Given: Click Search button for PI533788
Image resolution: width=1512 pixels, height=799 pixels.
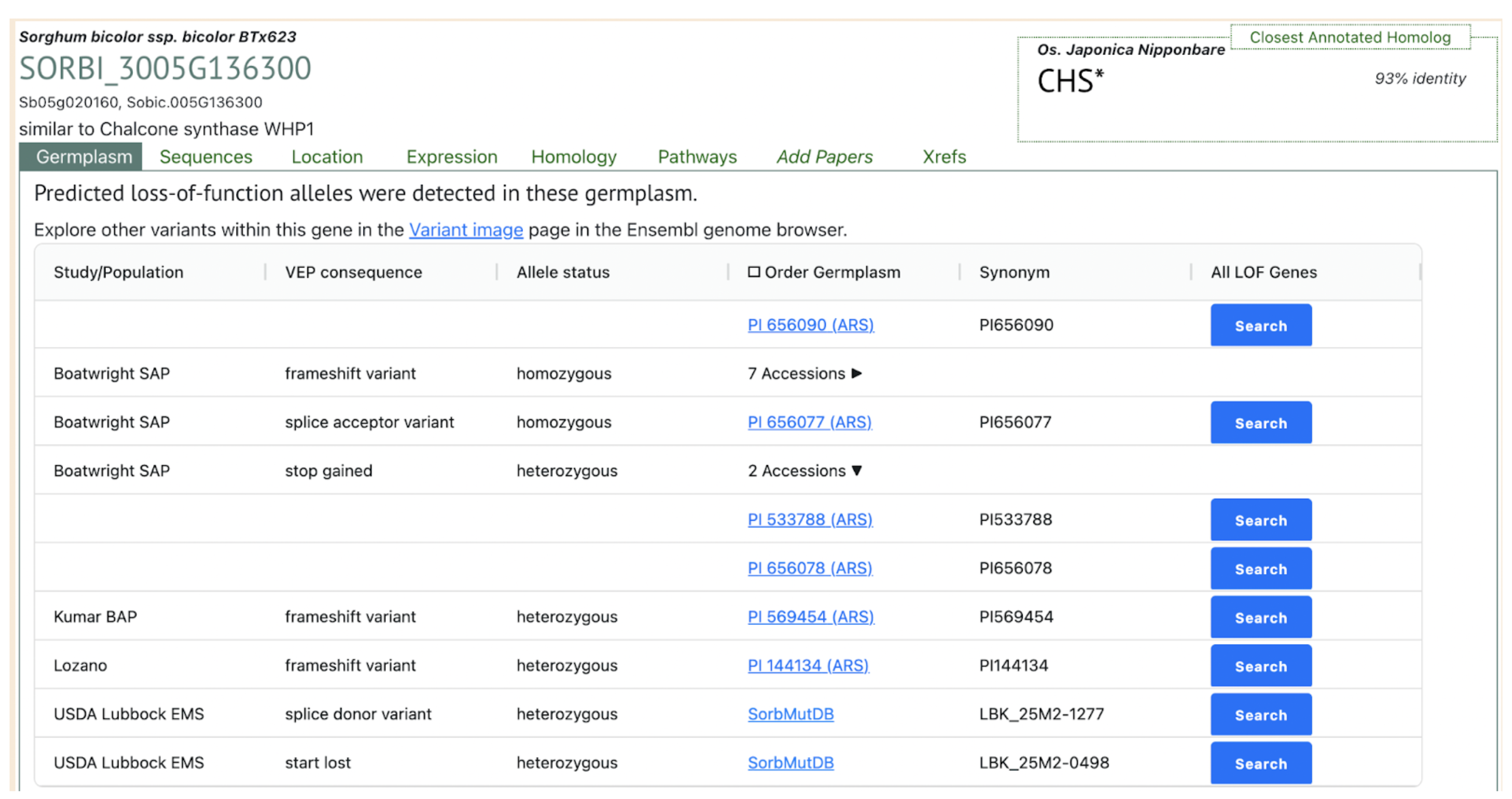Looking at the screenshot, I should [x=1261, y=520].
